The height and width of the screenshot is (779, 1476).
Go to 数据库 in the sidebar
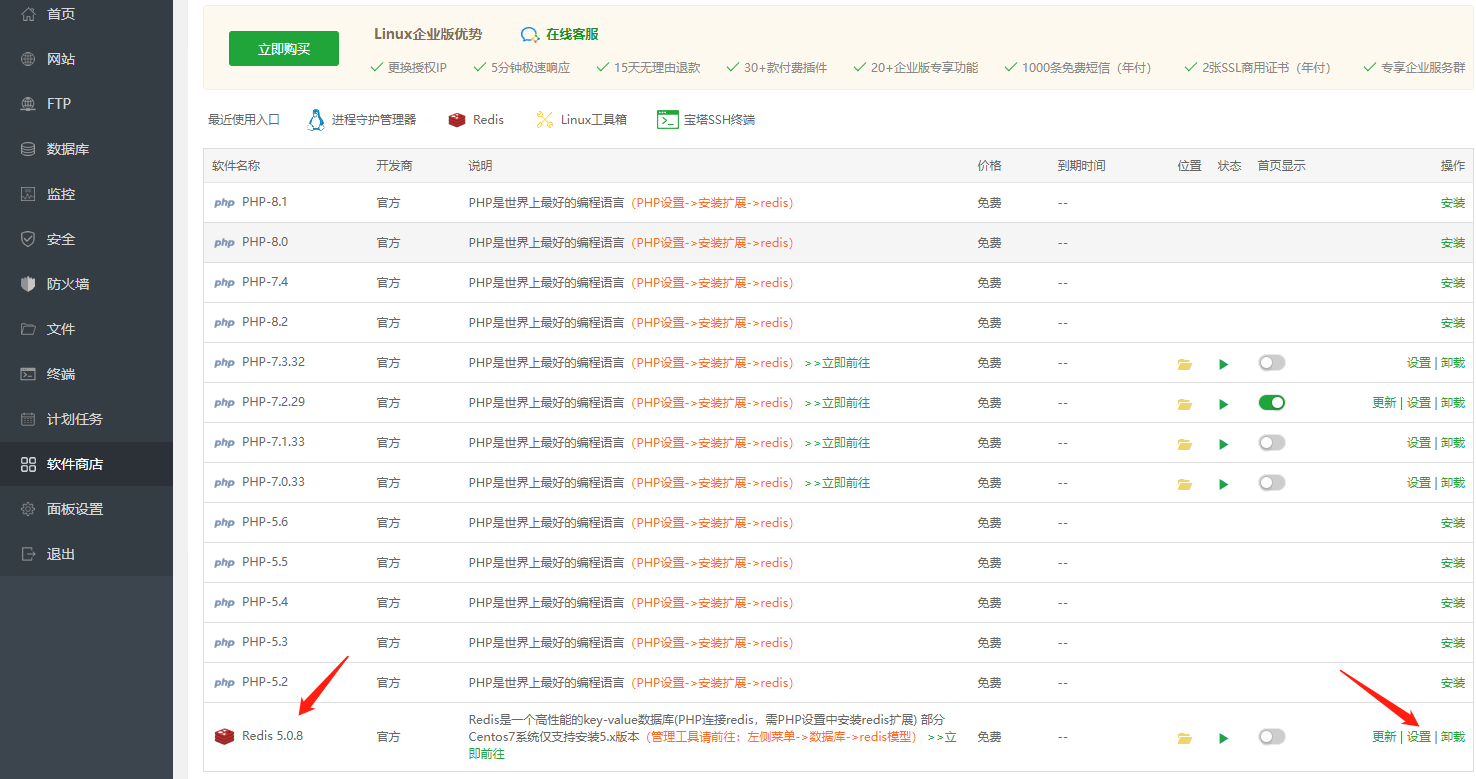pyautogui.click(x=67, y=149)
